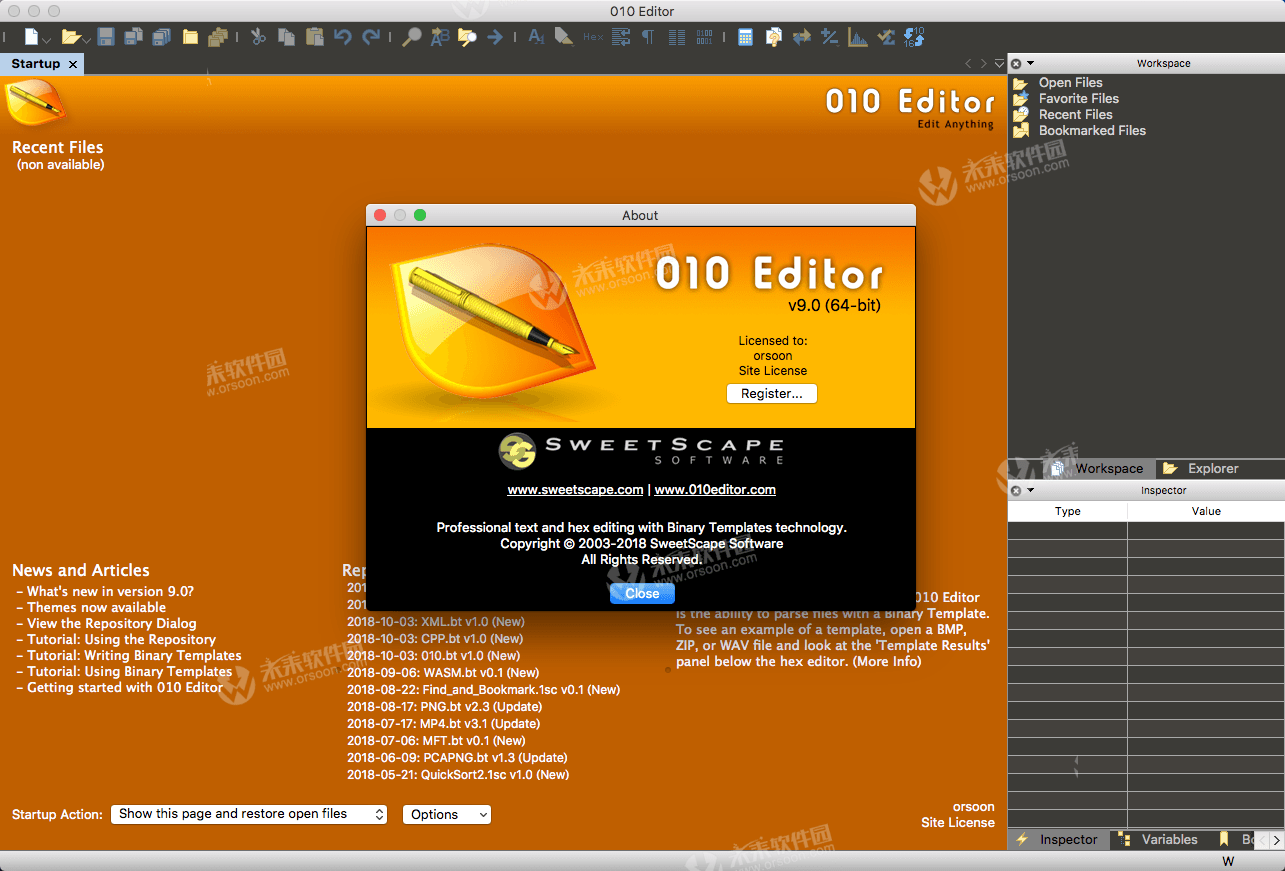
Task: Open the www.sweetscape.com link
Action: point(575,490)
